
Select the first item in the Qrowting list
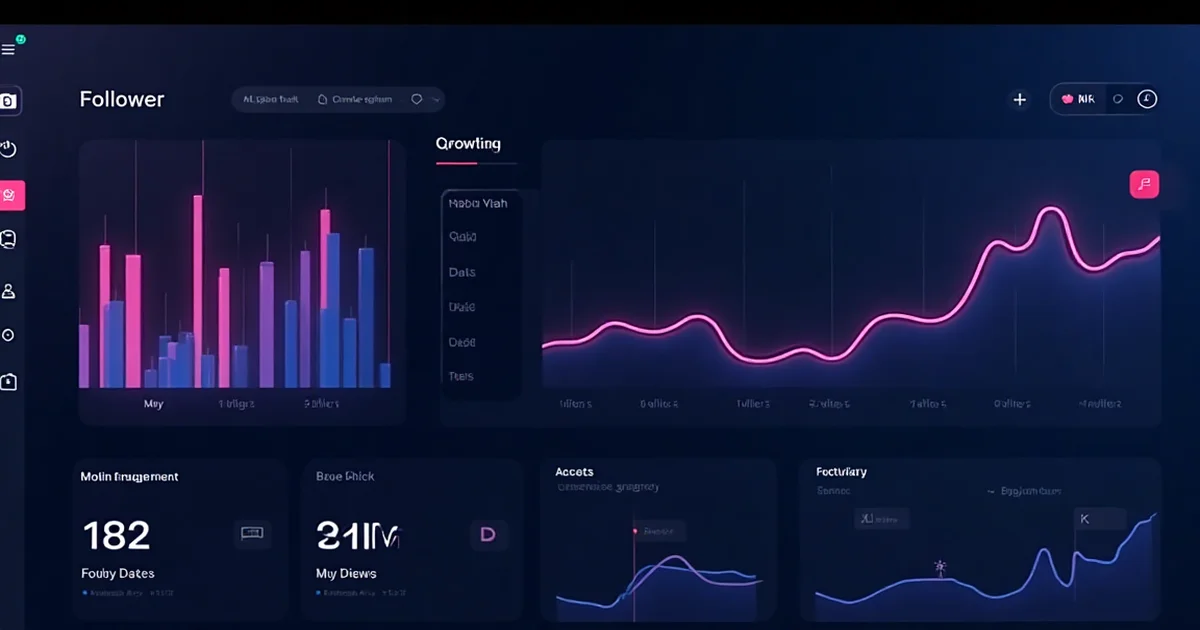pyautogui.click(x=478, y=203)
